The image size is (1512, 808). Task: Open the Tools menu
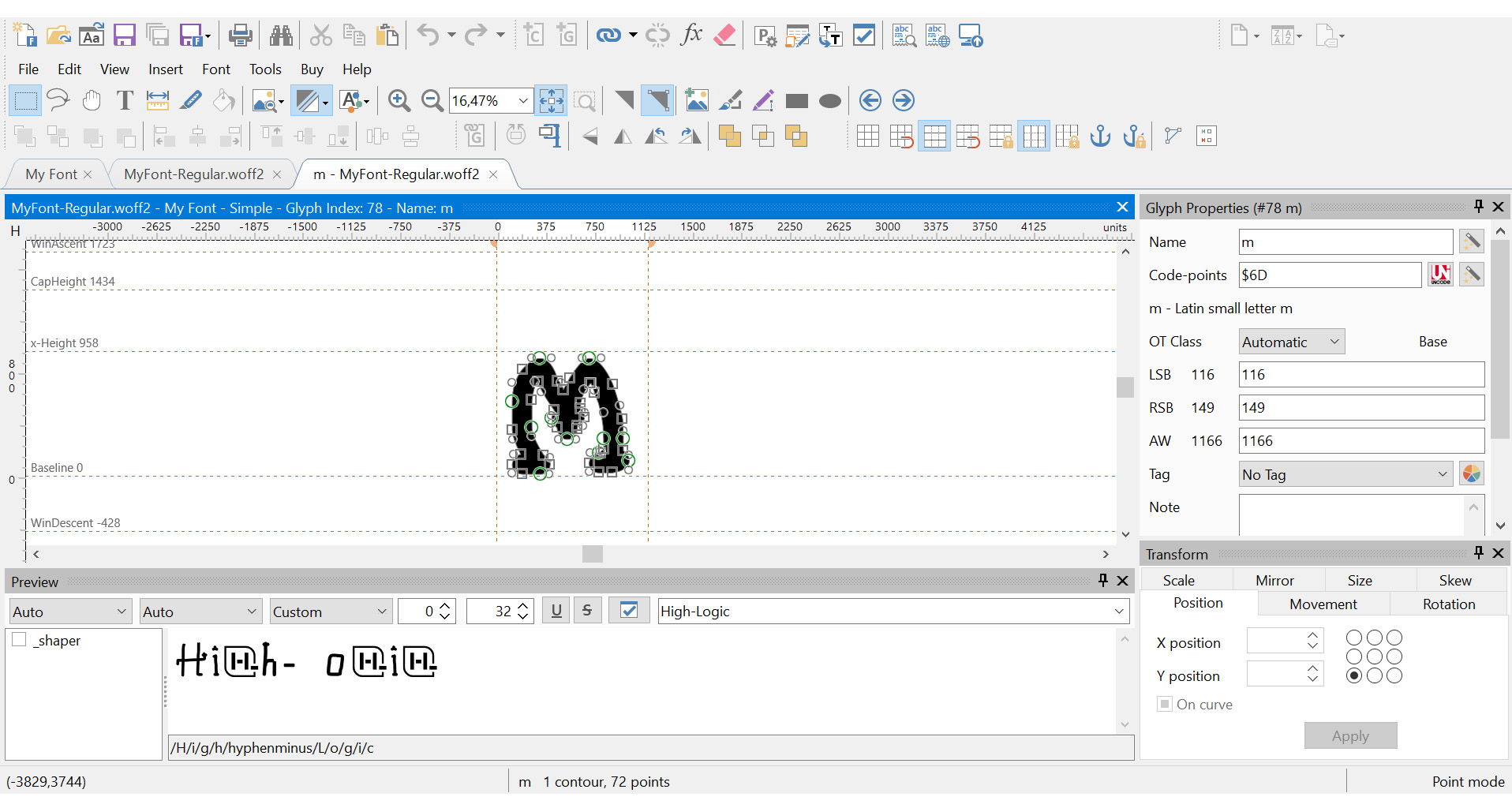[265, 69]
